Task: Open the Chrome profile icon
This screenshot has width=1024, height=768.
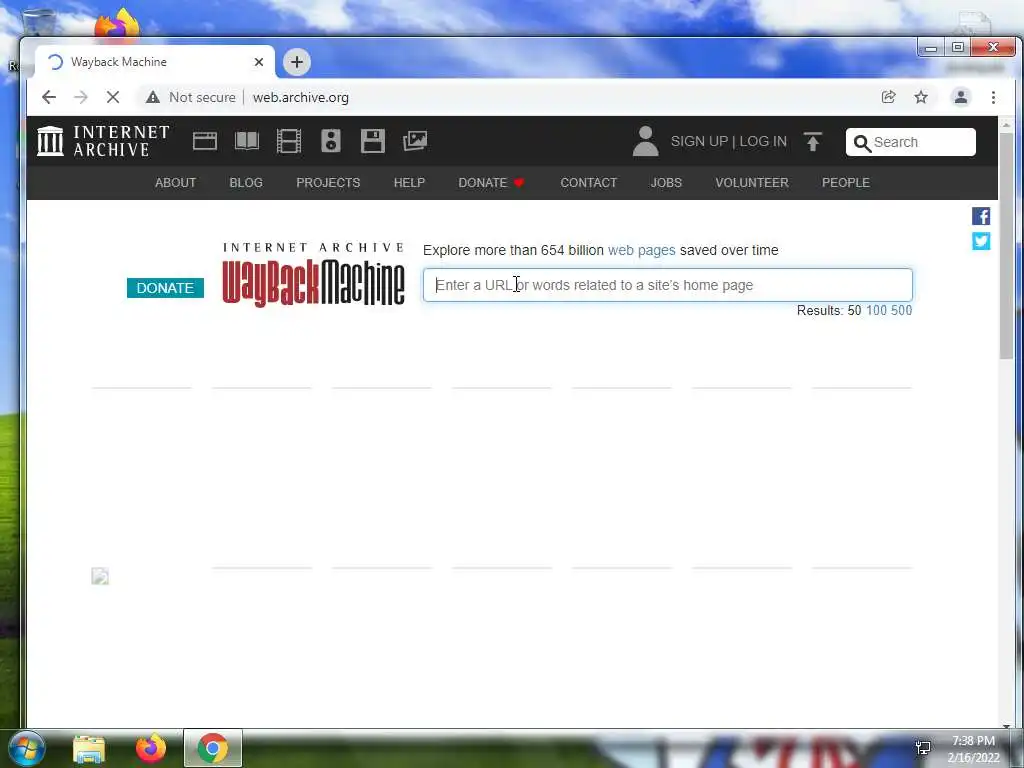Action: (x=961, y=97)
